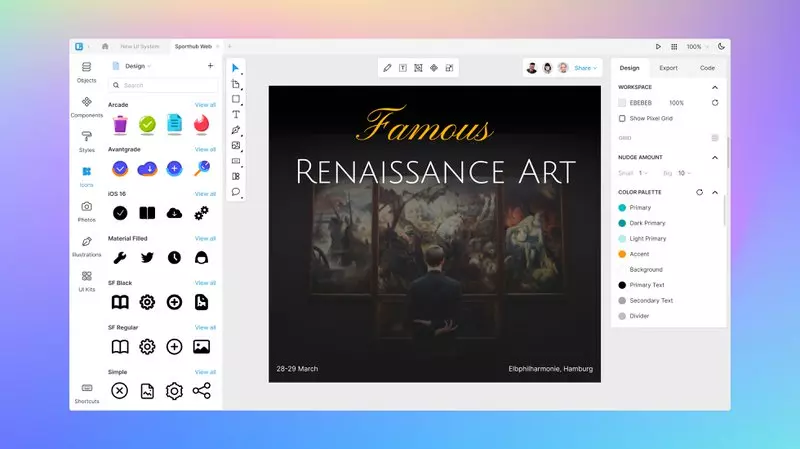Select the Text tool
Viewport: 800px width, 449px height.
pos(235,114)
